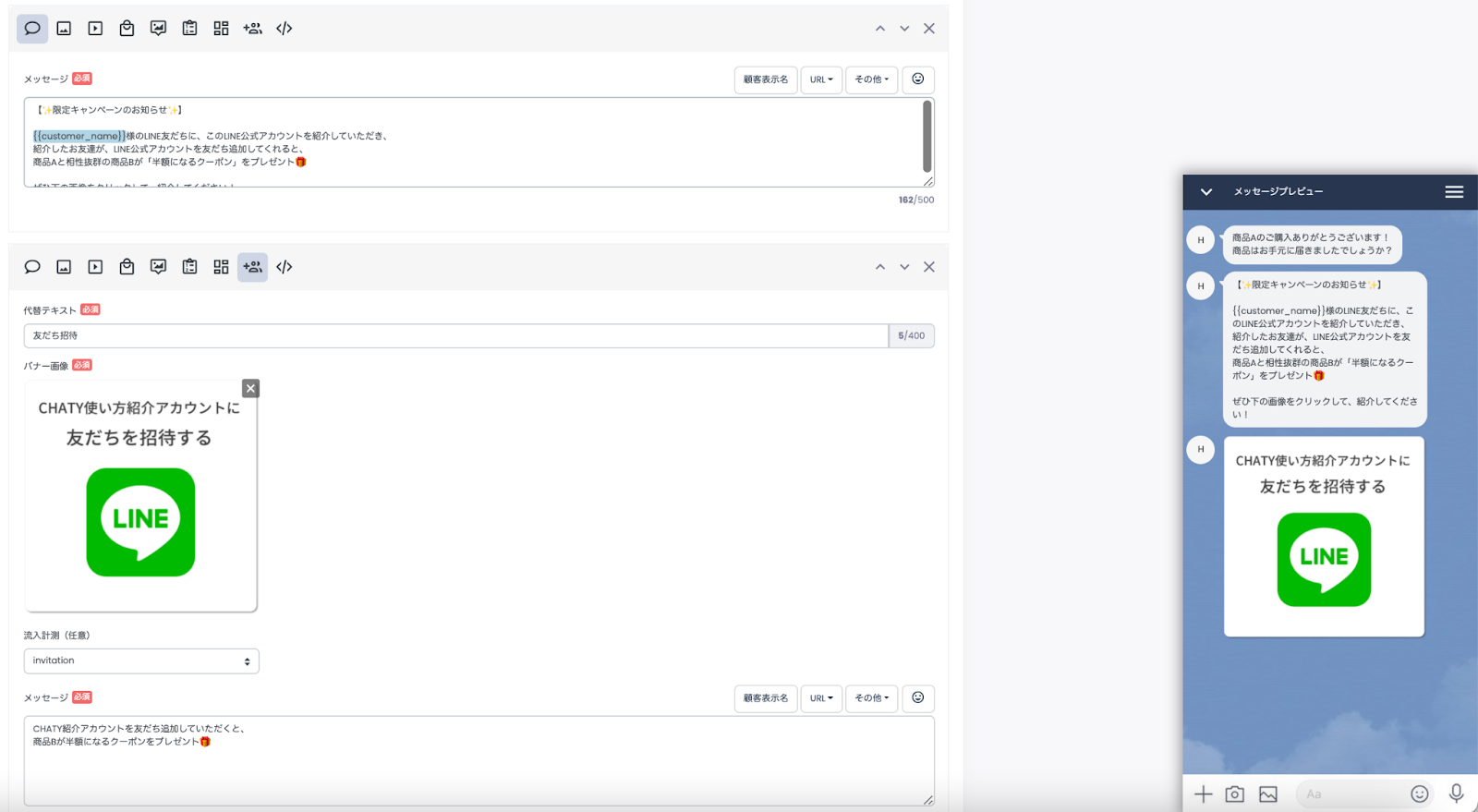This screenshot has width=1478, height=812.
Task: Select the clipboard survey icon in the second block
Action: coord(189,267)
